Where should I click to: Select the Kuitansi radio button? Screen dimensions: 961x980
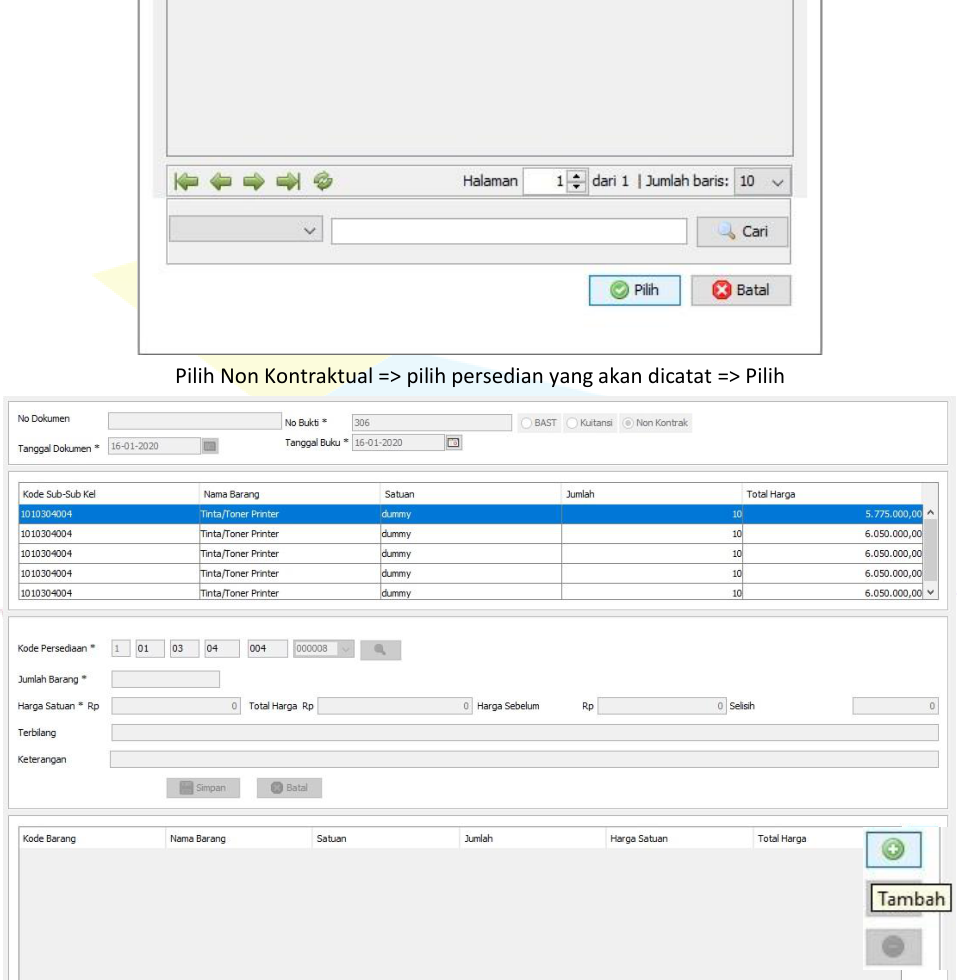[573, 423]
